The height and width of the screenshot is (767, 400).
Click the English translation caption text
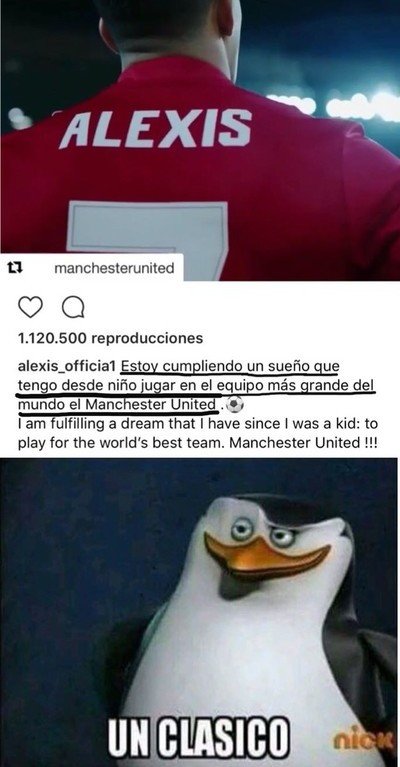coord(199,433)
